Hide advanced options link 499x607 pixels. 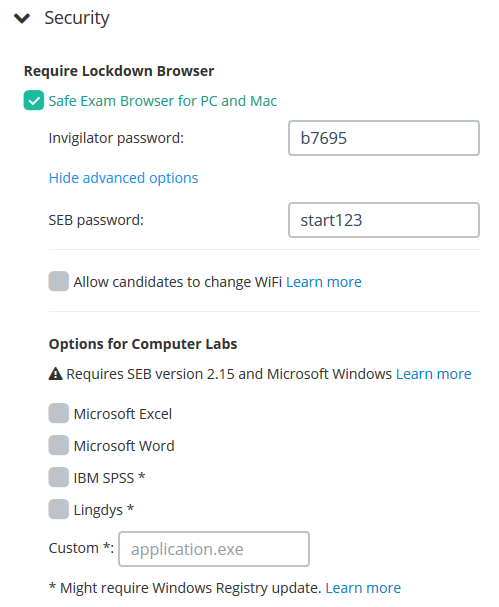(123, 178)
